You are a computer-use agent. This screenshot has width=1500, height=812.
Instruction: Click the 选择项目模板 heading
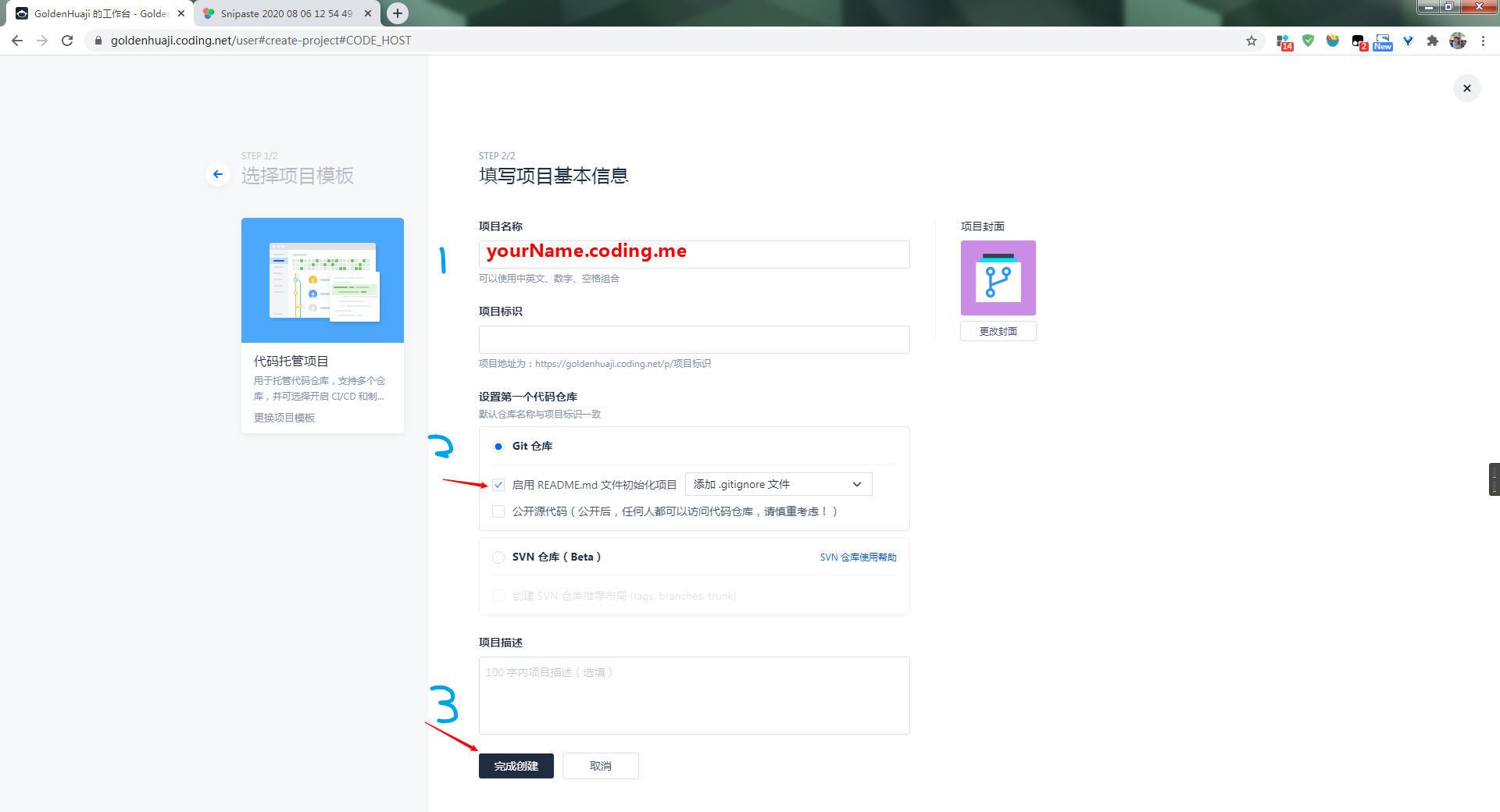point(297,176)
